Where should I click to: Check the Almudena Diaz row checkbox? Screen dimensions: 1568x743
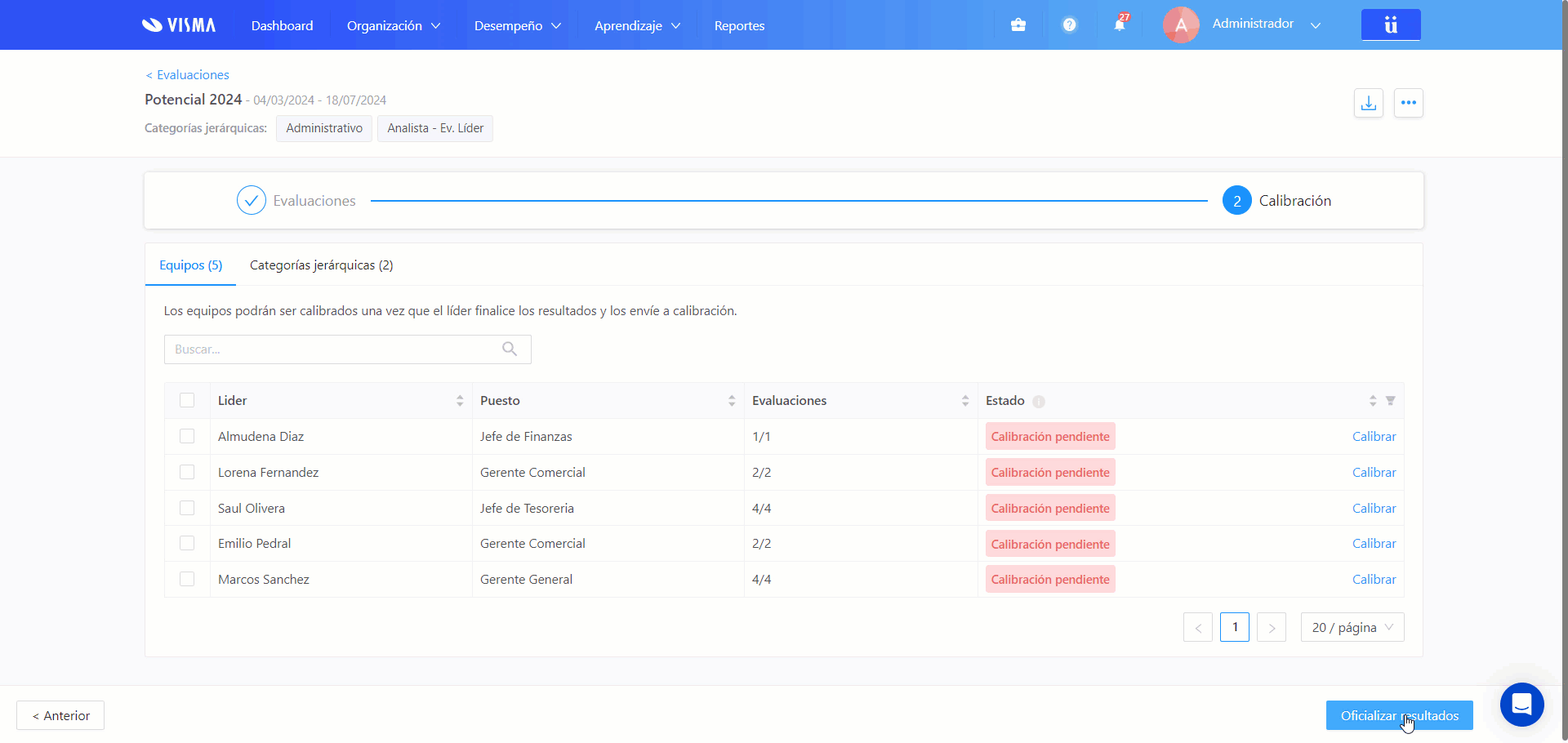click(x=187, y=436)
